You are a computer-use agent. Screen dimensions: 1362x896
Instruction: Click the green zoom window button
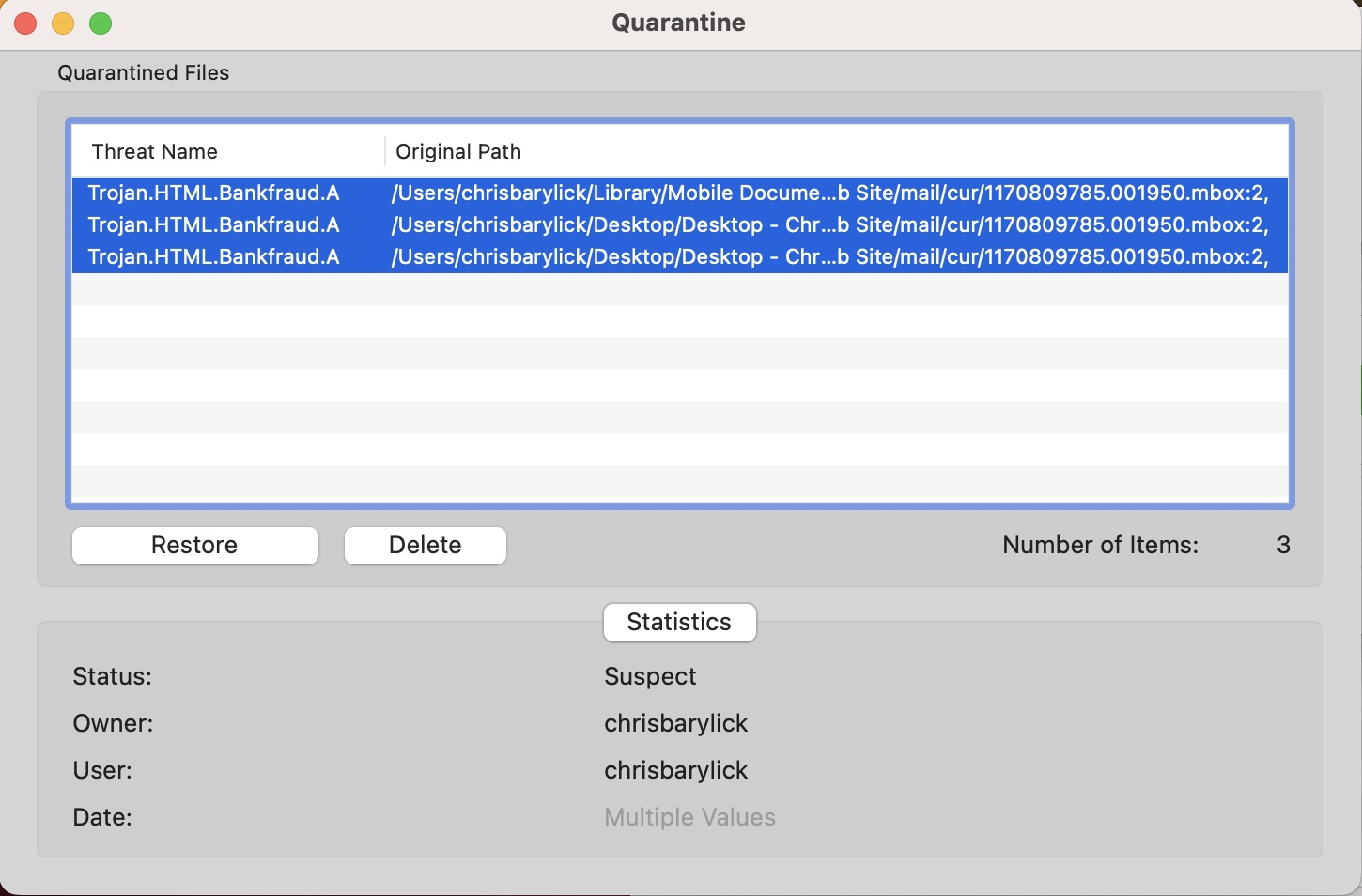pos(101,23)
